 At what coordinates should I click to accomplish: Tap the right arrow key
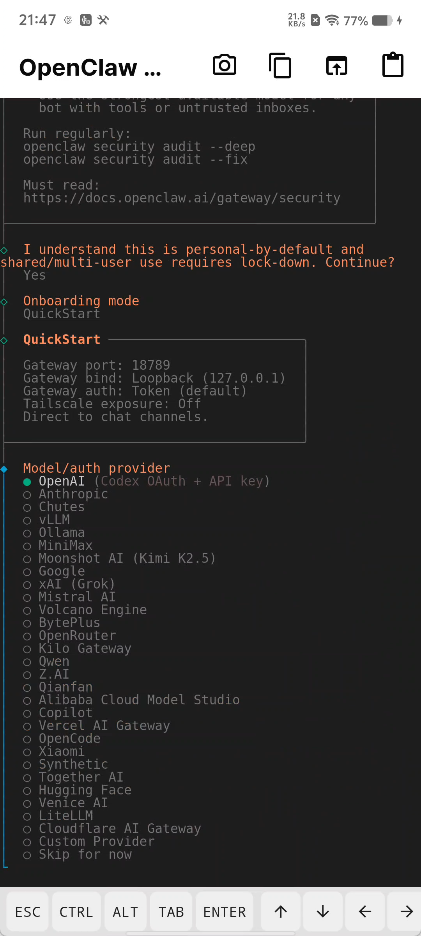(x=406, y=912)
